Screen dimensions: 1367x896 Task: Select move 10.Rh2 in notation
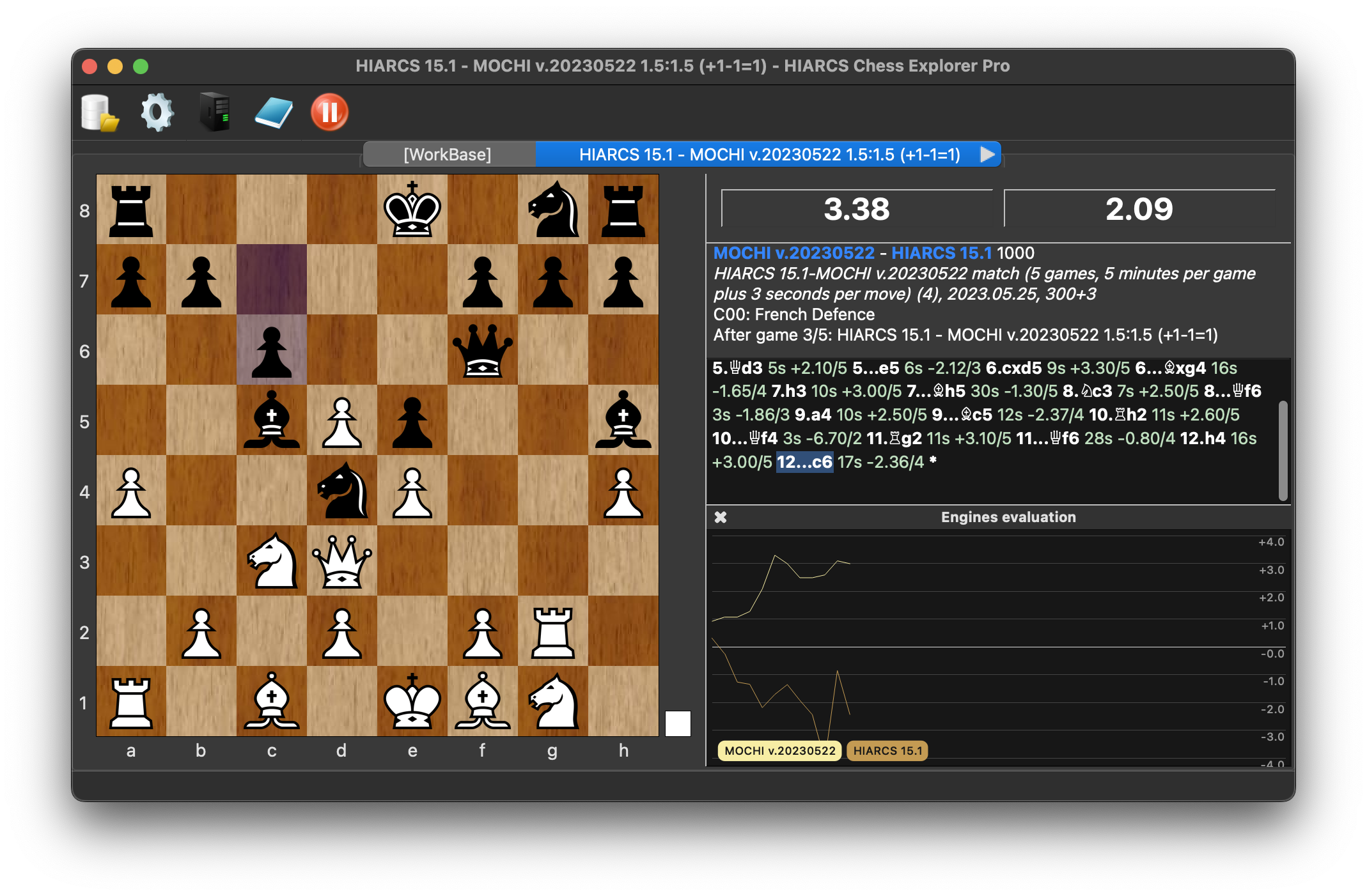(1118, 415)
